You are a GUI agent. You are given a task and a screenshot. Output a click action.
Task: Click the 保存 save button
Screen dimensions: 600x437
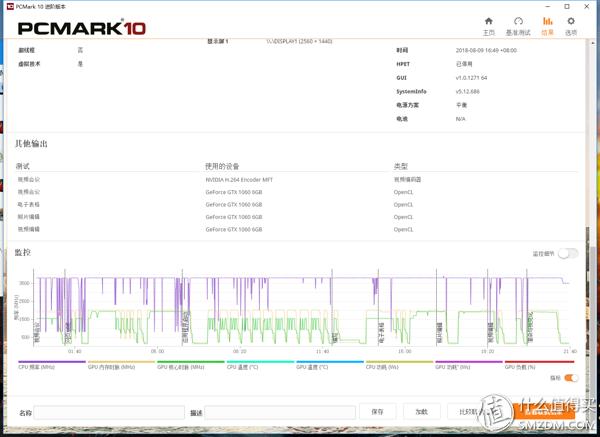tap(377, 412)
